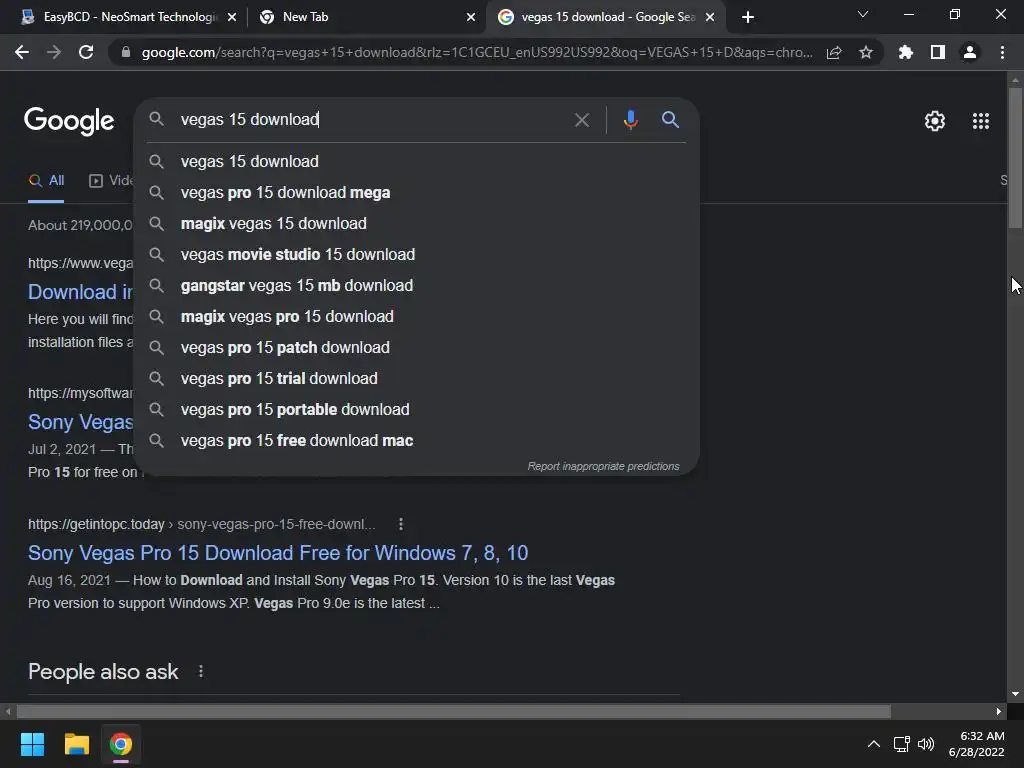This screenshot has width=1024, height=768.
Task: Choose vegas pro 15 trial download suggestion
Action: (x=417, y=379)
